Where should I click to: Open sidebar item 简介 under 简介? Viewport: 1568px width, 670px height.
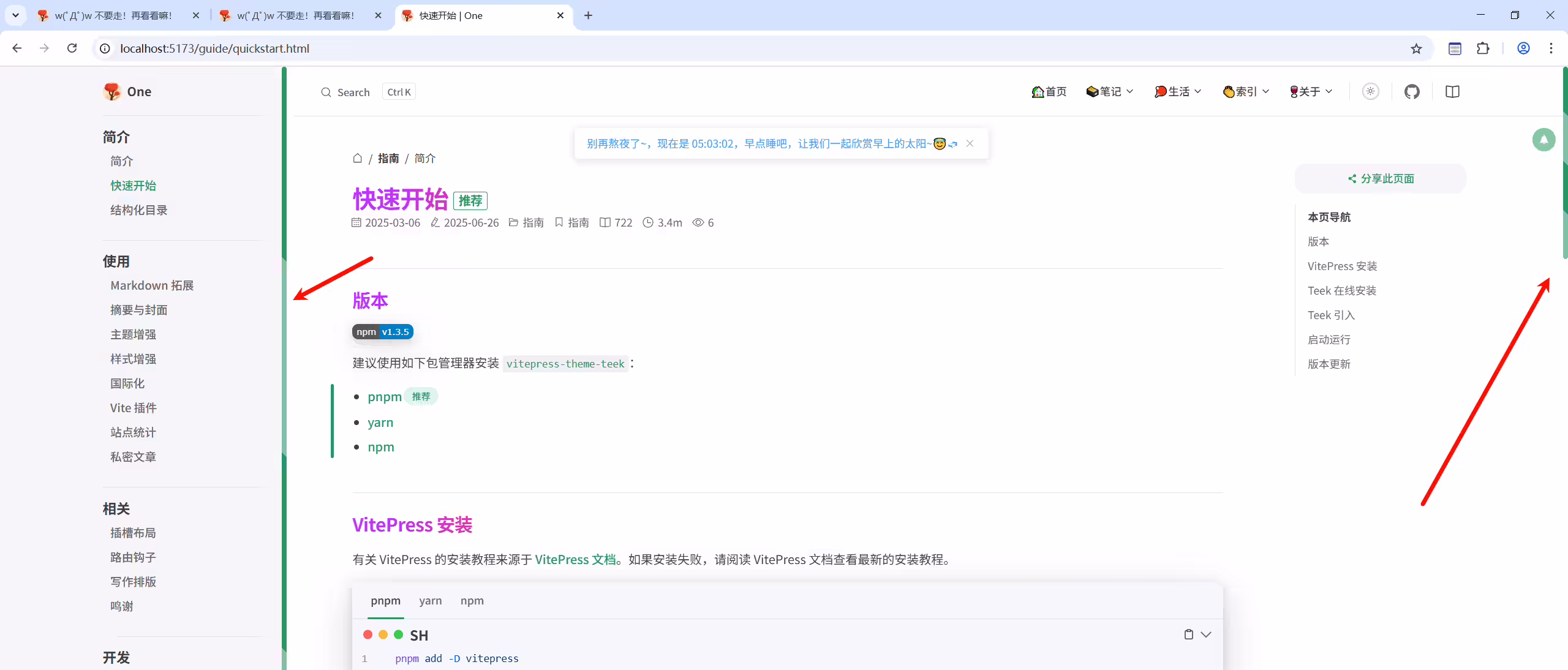point(122,161)
